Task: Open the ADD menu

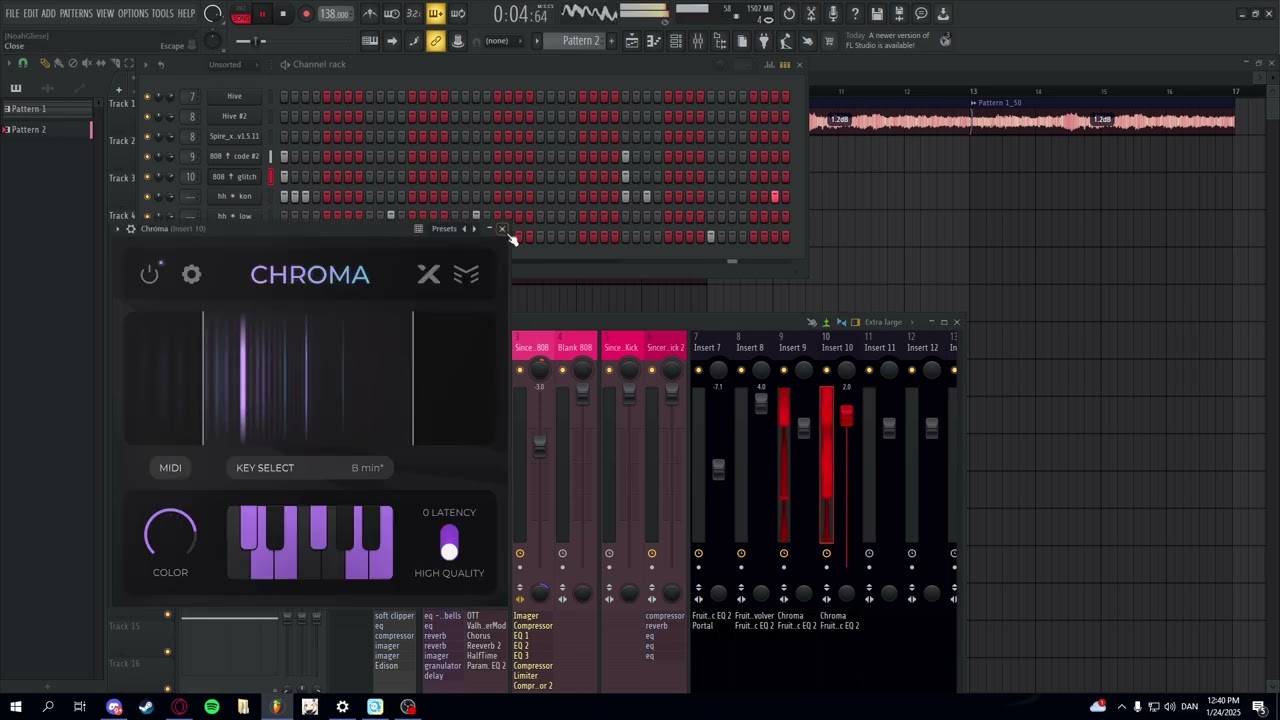Action: click(48, 14)
